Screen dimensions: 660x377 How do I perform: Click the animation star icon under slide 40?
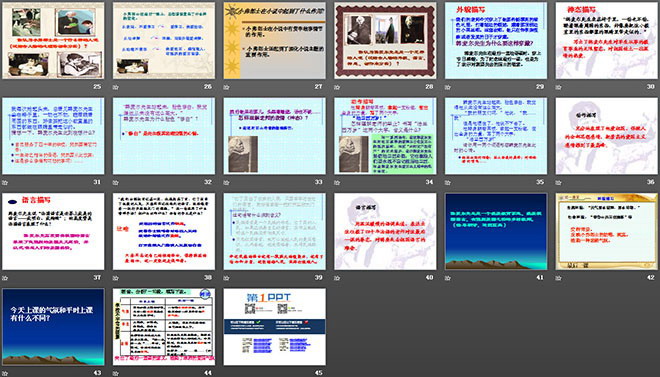click(x=337, y=278)
